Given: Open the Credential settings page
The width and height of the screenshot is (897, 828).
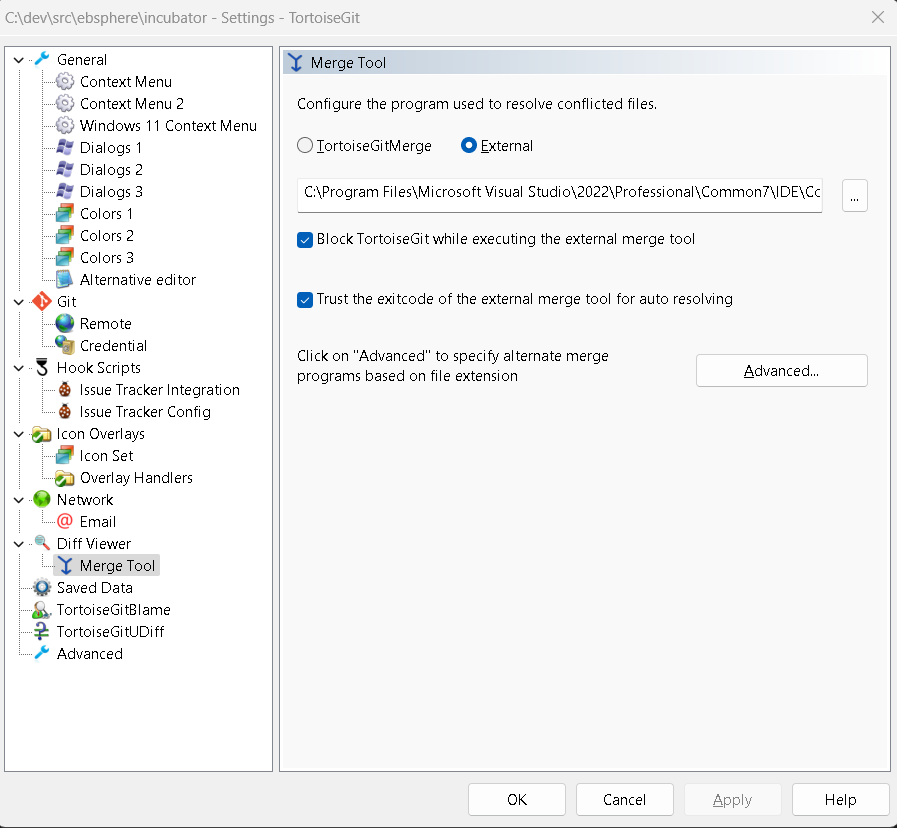Looking at the screenshot, I should coord(113,346).
